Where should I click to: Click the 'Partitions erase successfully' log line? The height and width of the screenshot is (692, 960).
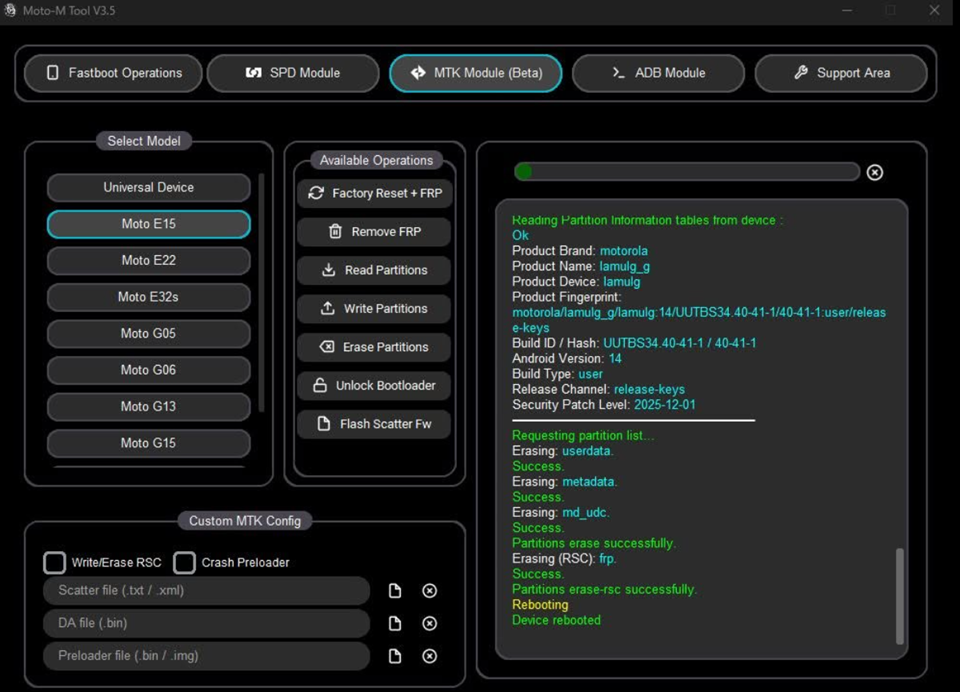[x=594, y=544]
